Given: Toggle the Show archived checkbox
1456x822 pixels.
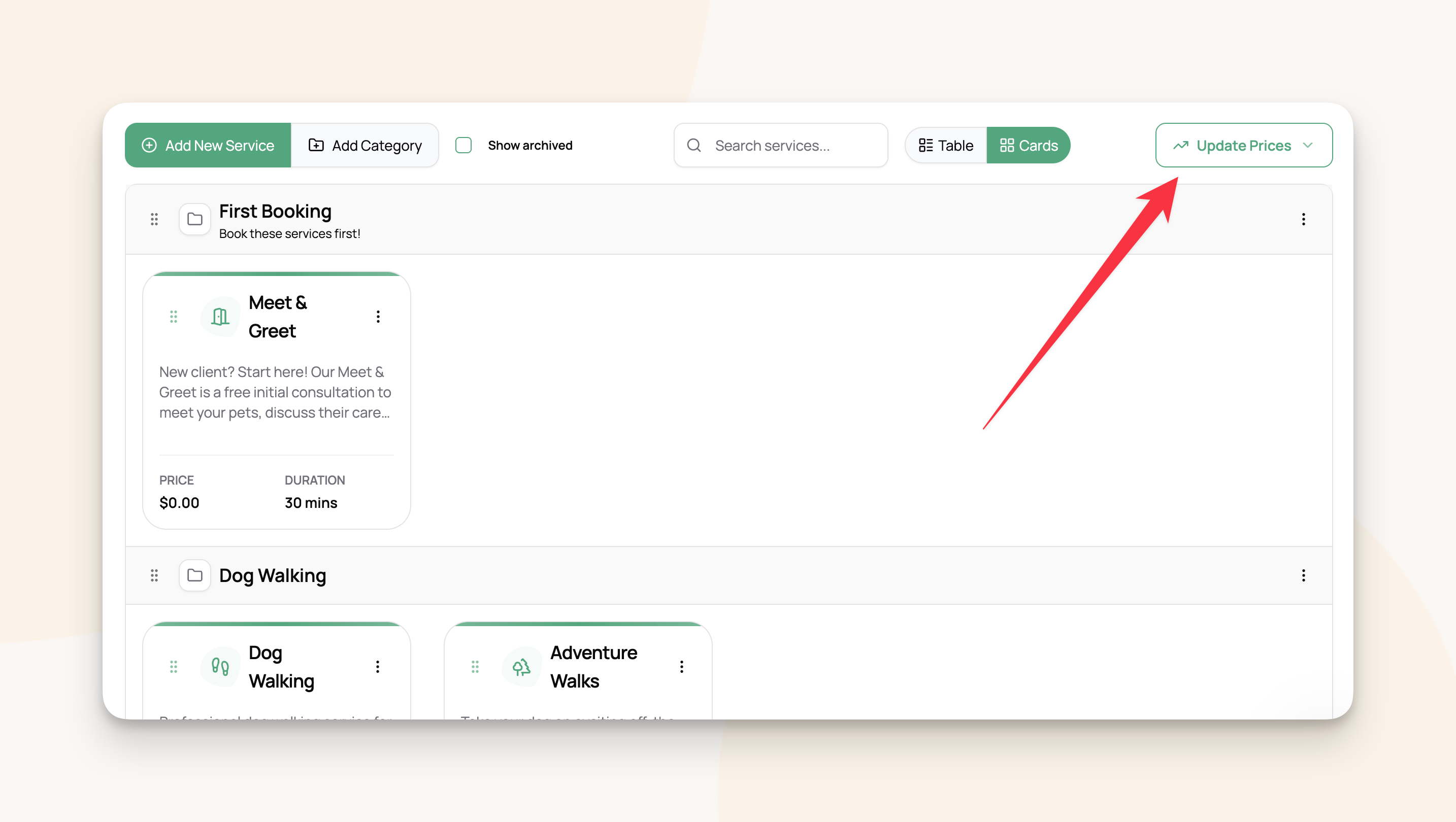Looking at the screenshot, I should pos(464,145).
